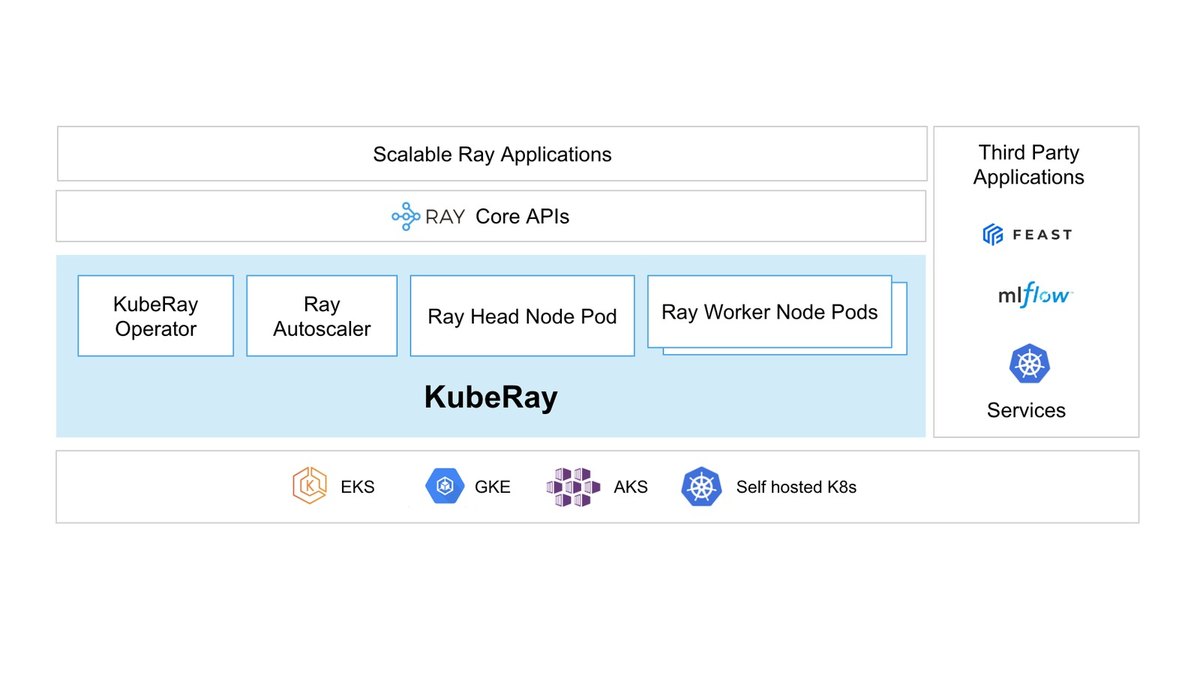Click the blue GKE hexagon icon

click(x=444, y=486)
